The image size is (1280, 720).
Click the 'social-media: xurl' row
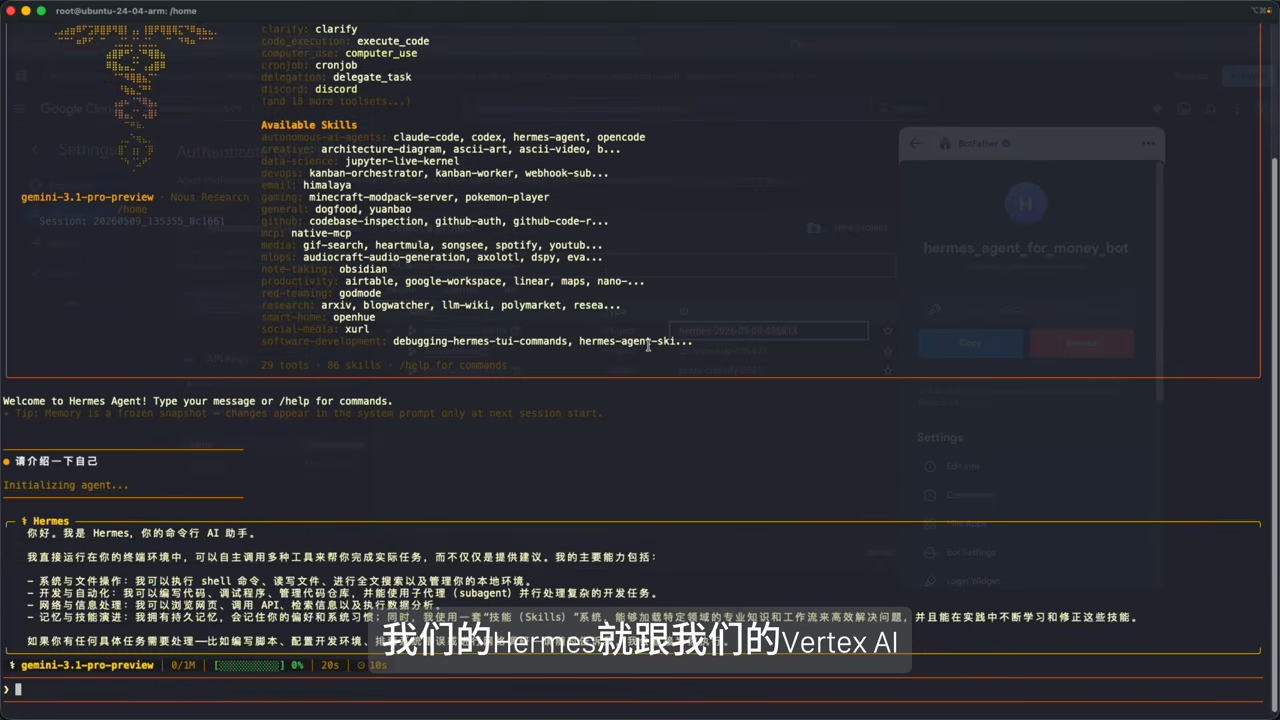[x=315, y=329]
